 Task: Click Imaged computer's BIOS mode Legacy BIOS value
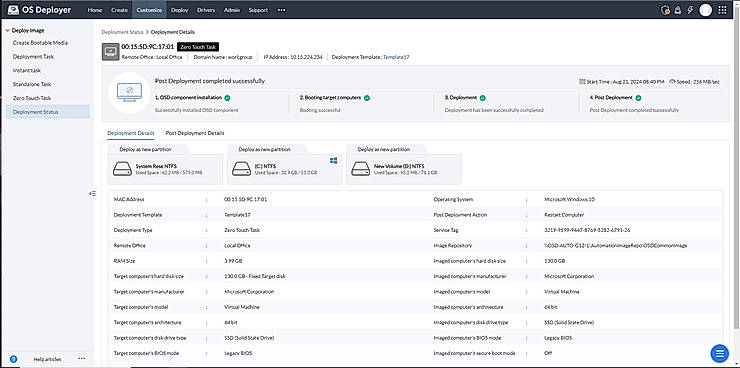pos(558,338)
